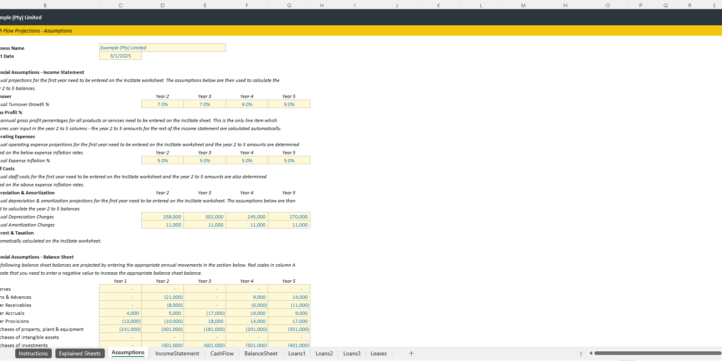Open the Loans1 sheet tab

point(297,353)
